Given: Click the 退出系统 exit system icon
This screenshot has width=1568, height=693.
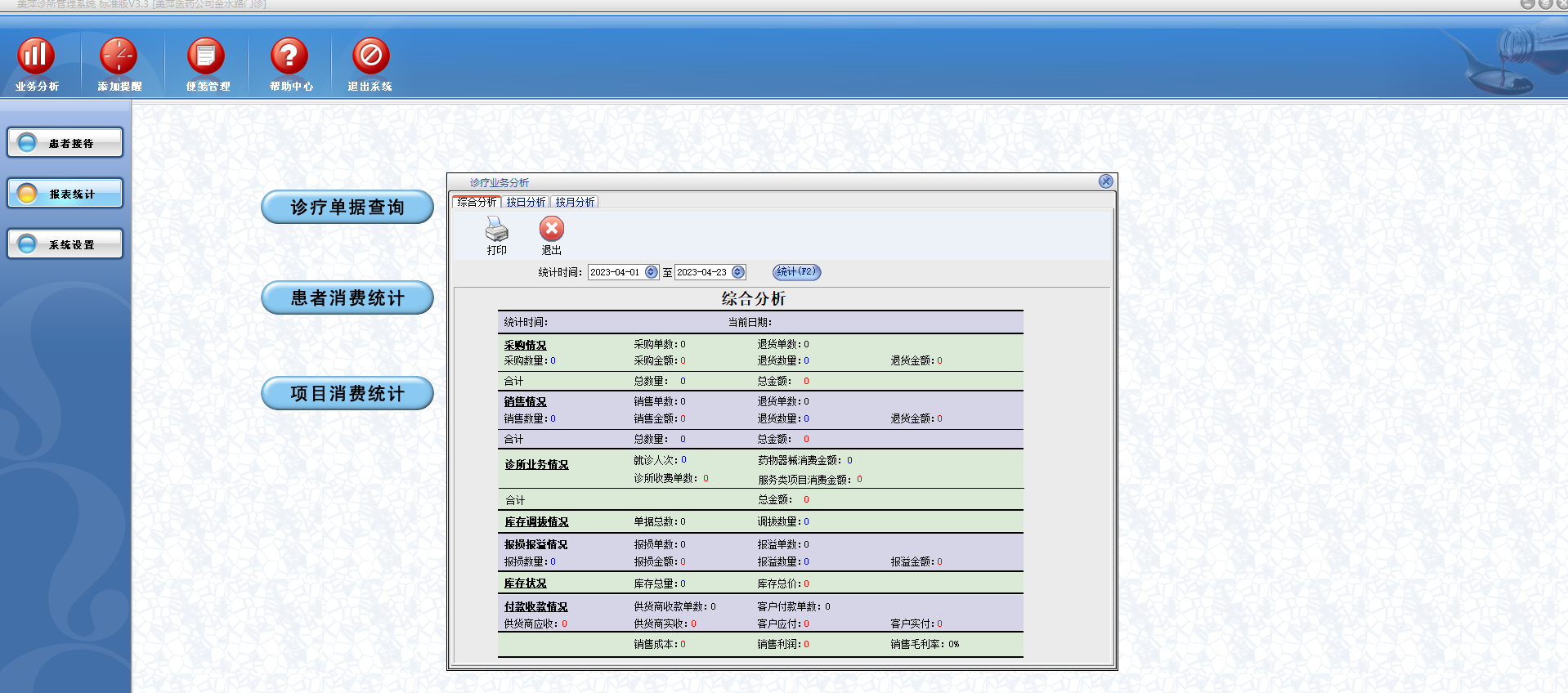Looking at the screenshot, I should (x=370, y=64).
